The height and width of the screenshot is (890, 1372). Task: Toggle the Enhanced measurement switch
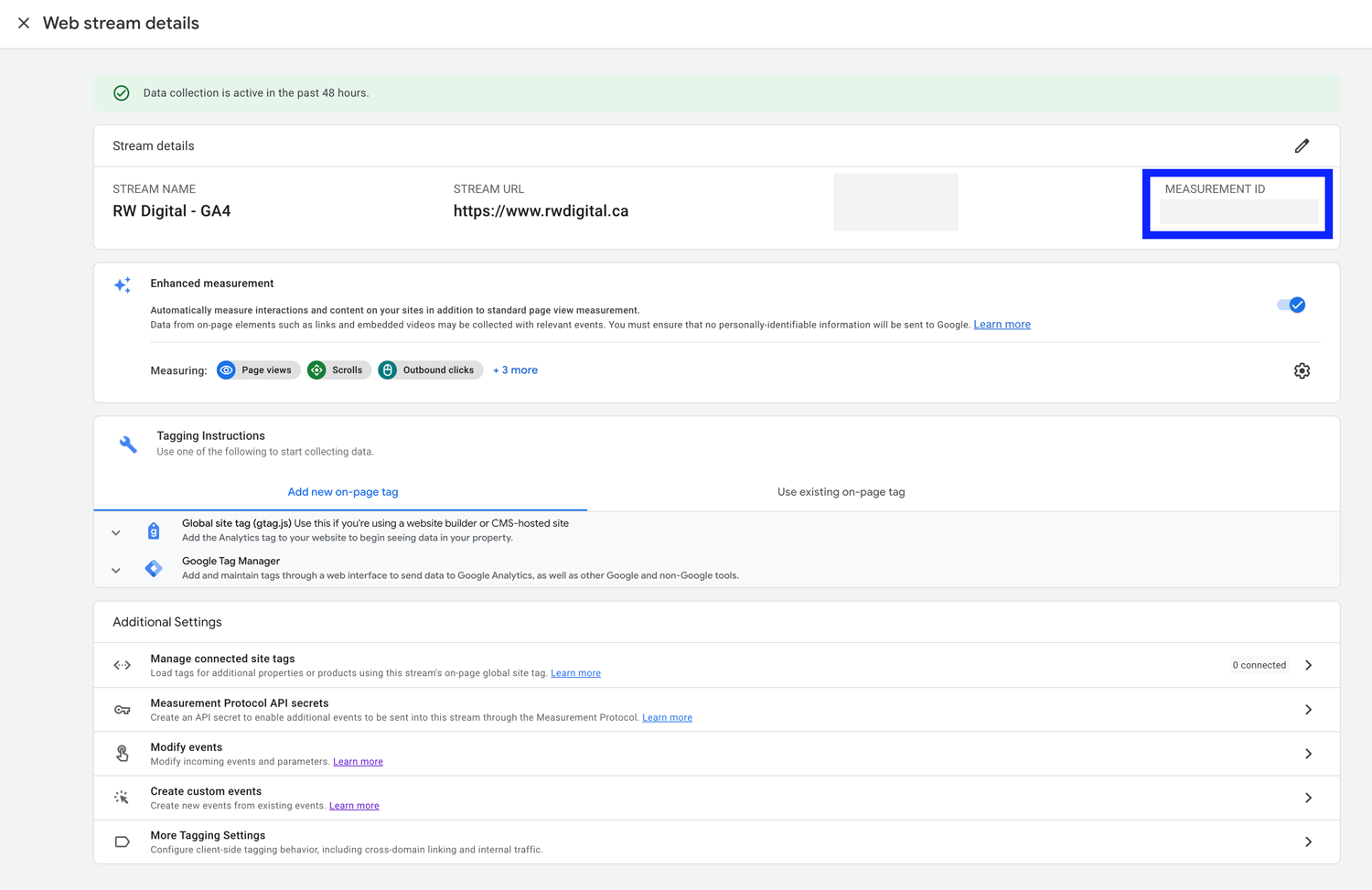tap(1292, 305)
